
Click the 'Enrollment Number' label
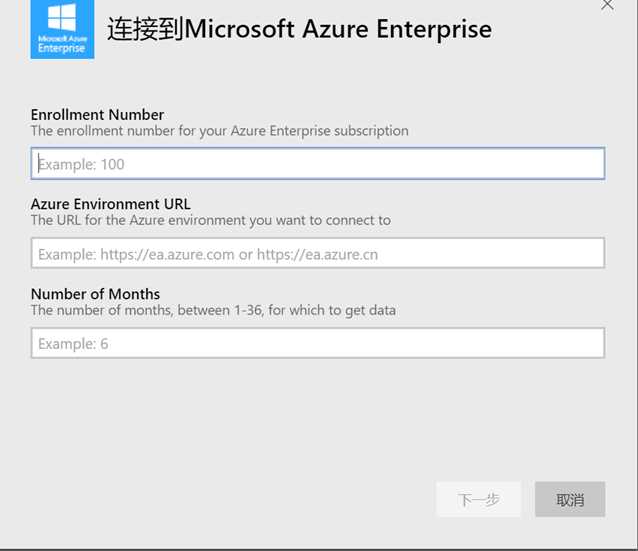(97, 115)
